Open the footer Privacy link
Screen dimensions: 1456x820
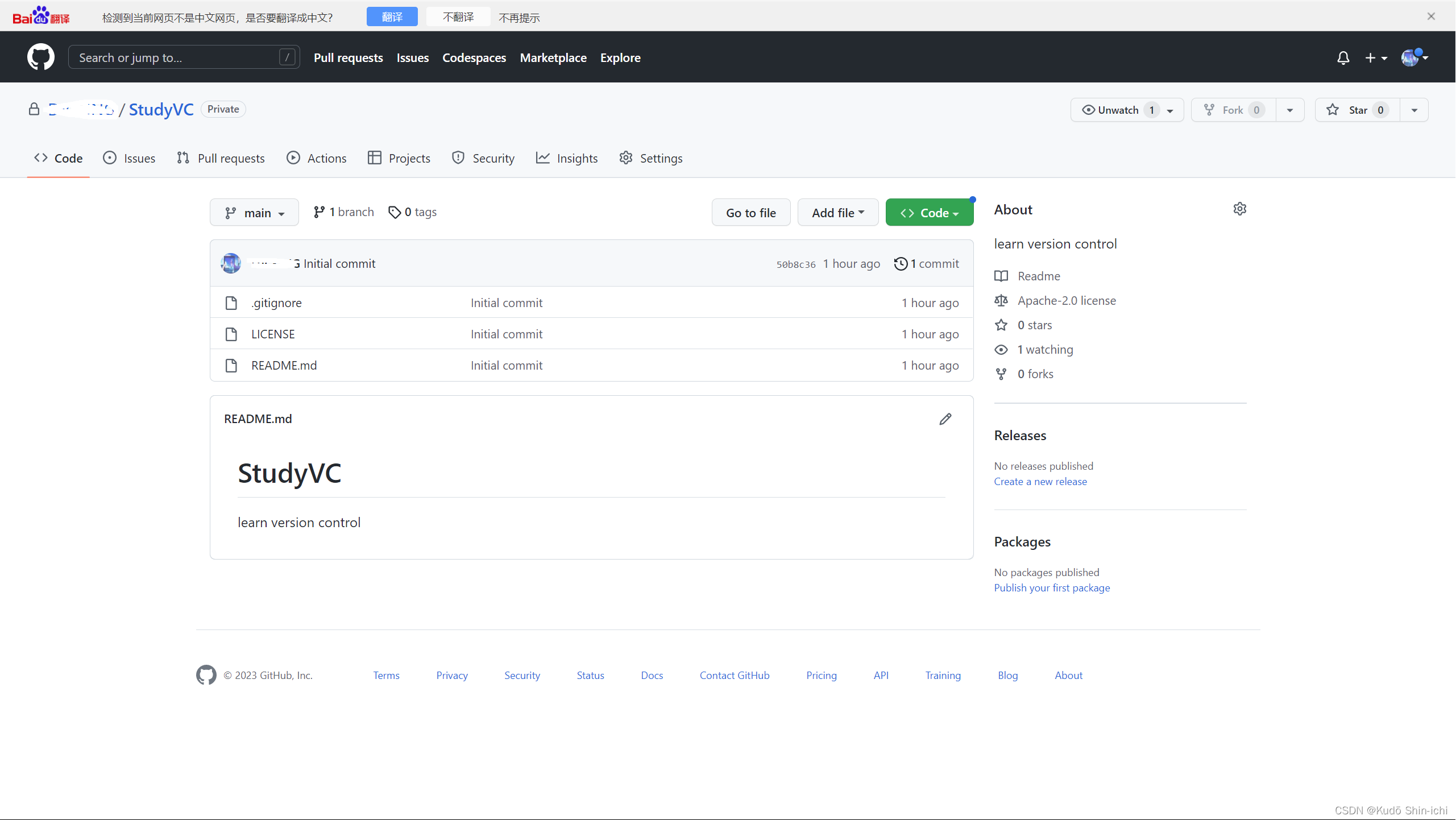[452, 676]
